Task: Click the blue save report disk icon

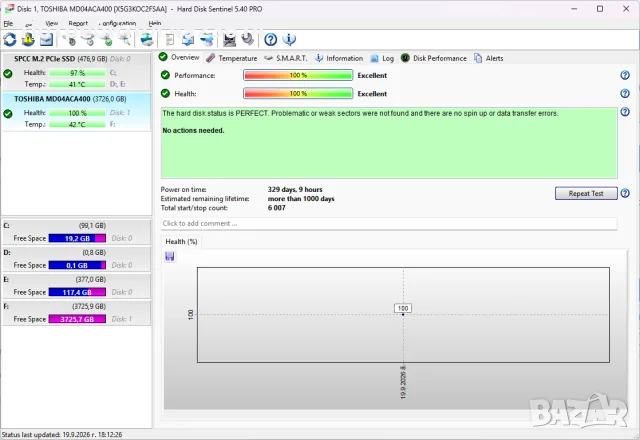Action: tap(188, 40)
